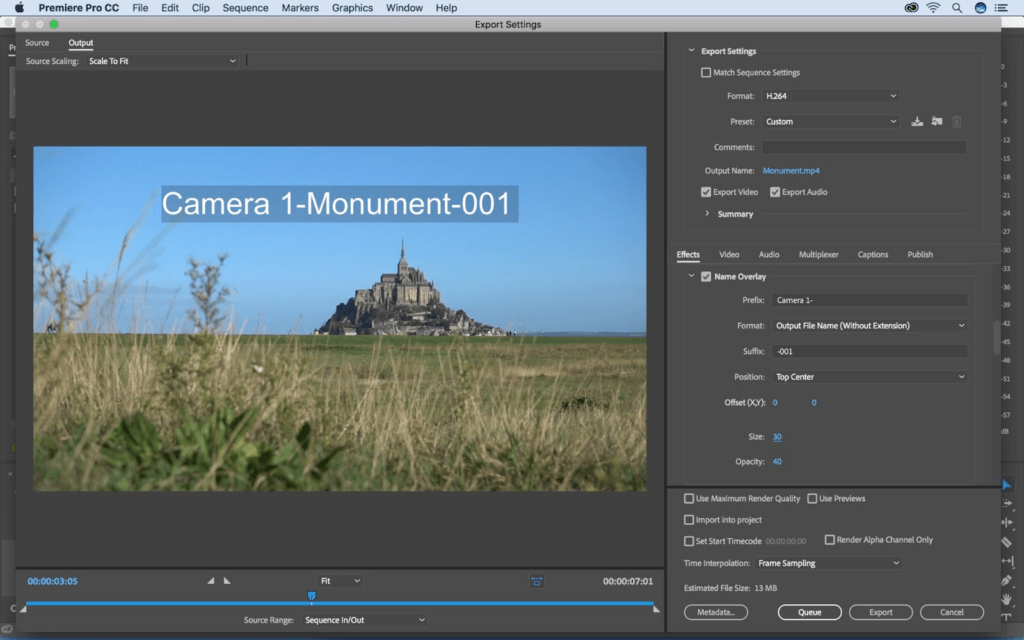
Task: Collapse the Name Overlay section
Action: point(691,276)
